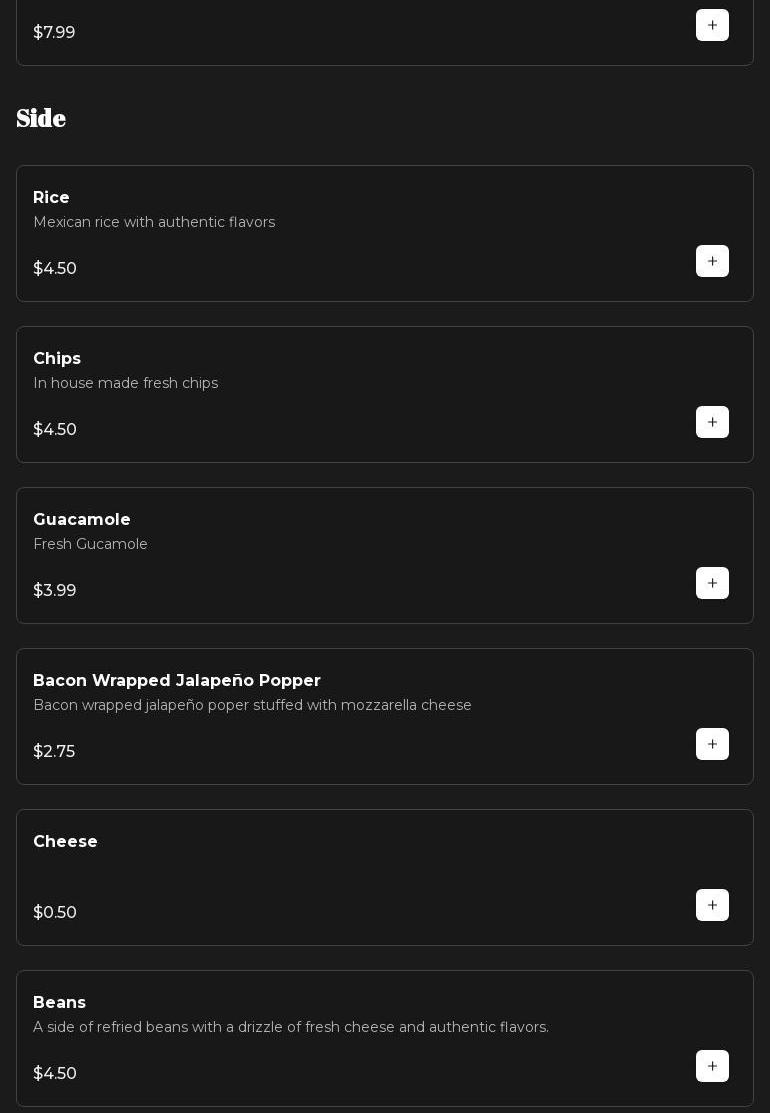770x1113 pixels.
Task: Add Chips using its plus button
Action: coord(712,422)
